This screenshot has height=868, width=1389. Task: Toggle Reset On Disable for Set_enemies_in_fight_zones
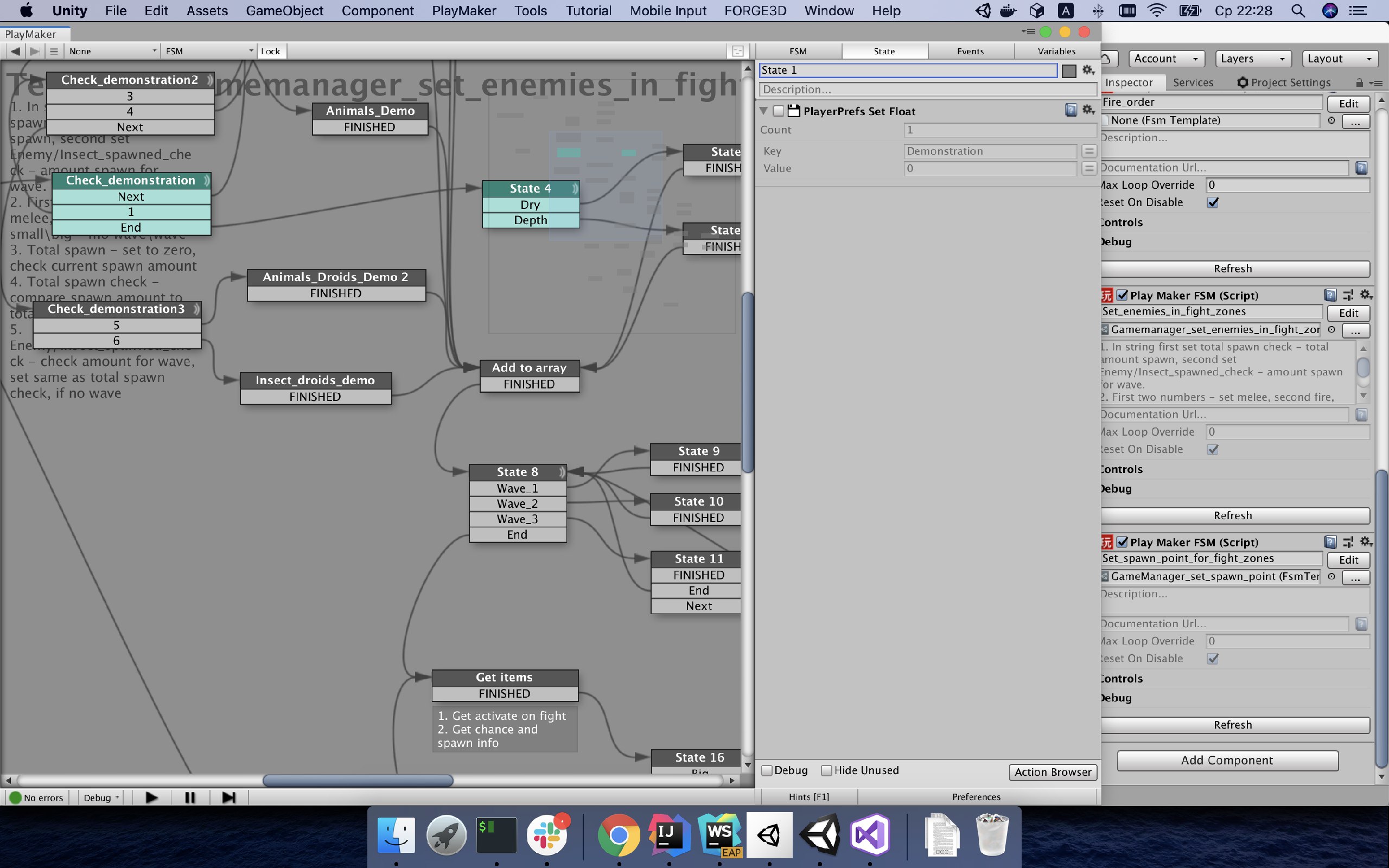click(x=1212, y=450)
